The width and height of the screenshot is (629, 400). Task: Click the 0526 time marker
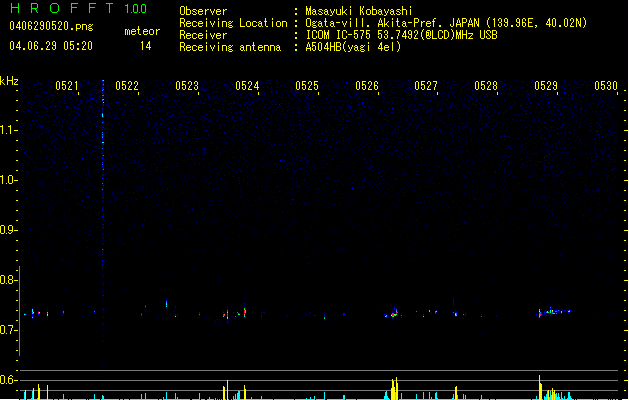click(367, 86)
